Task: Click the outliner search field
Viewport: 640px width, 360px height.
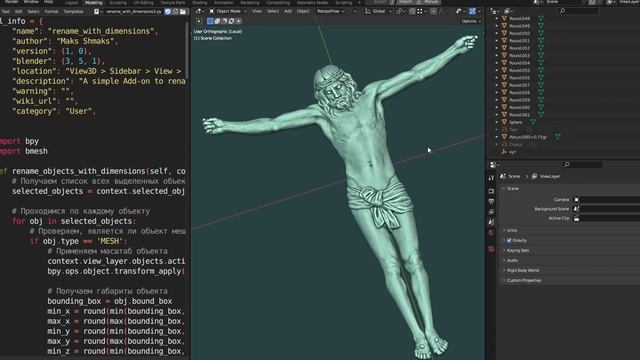Action: [578, 11]
